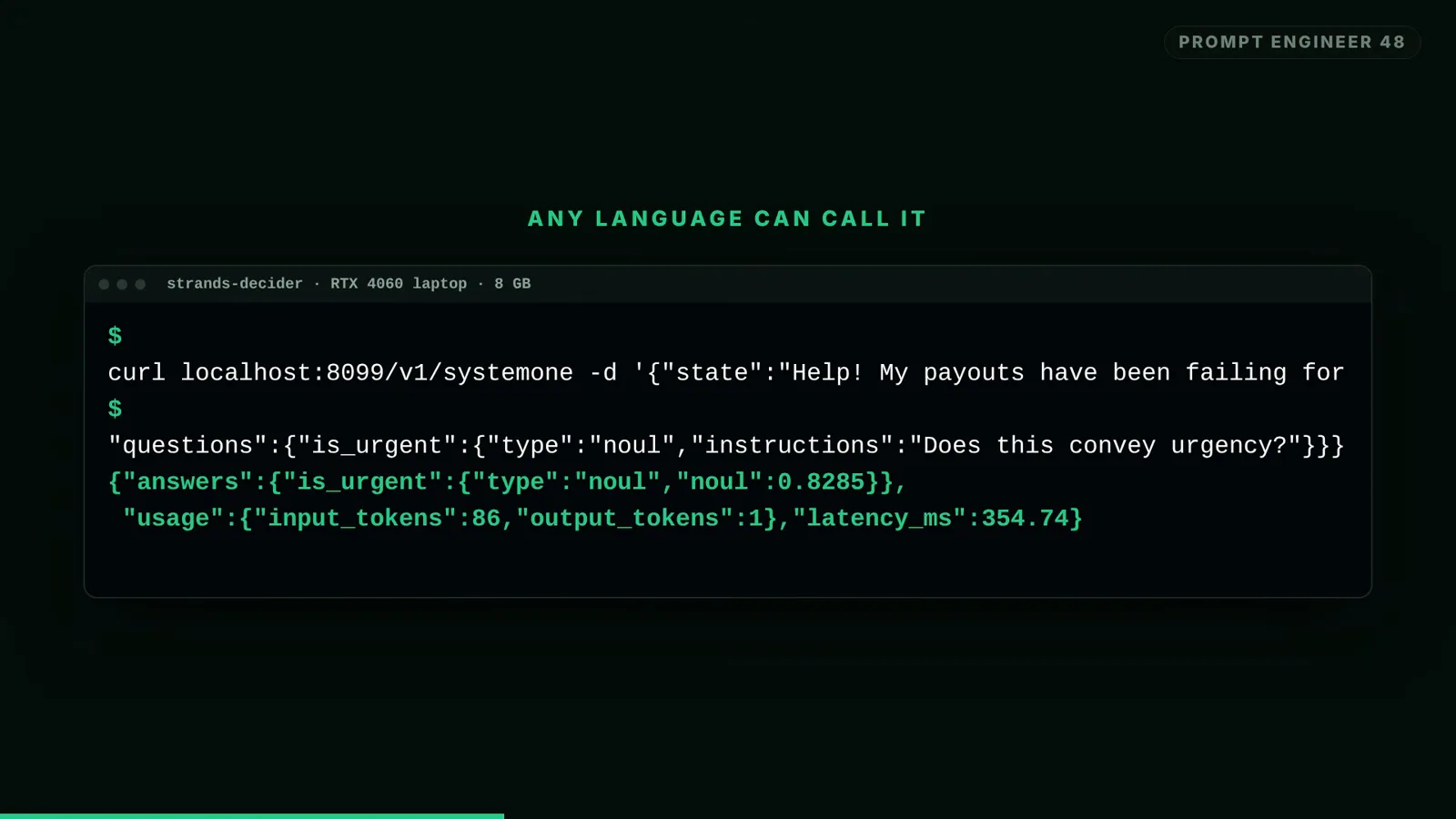This screenshot has width=1456, height=819.
Task: Click the "usage" input_tokens output line
Action: [x=602, y=518]
